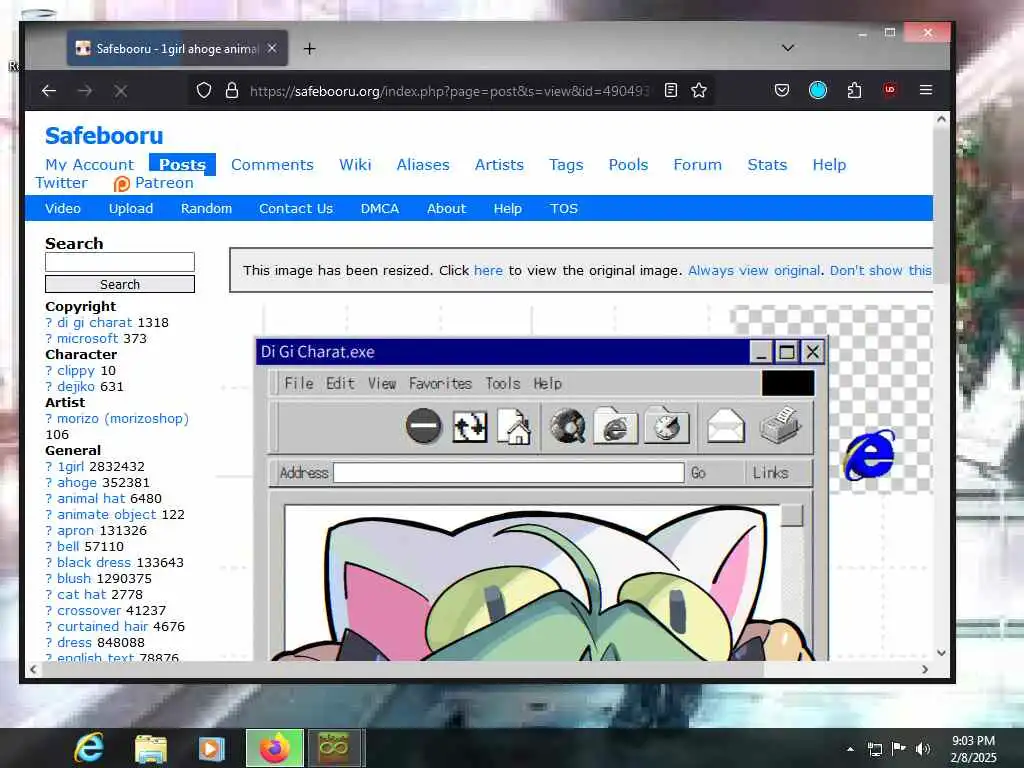The width and height of the screenshot is (1024, 768).
Task: Open the curtained hair tag link
Action: pos(103,626)
